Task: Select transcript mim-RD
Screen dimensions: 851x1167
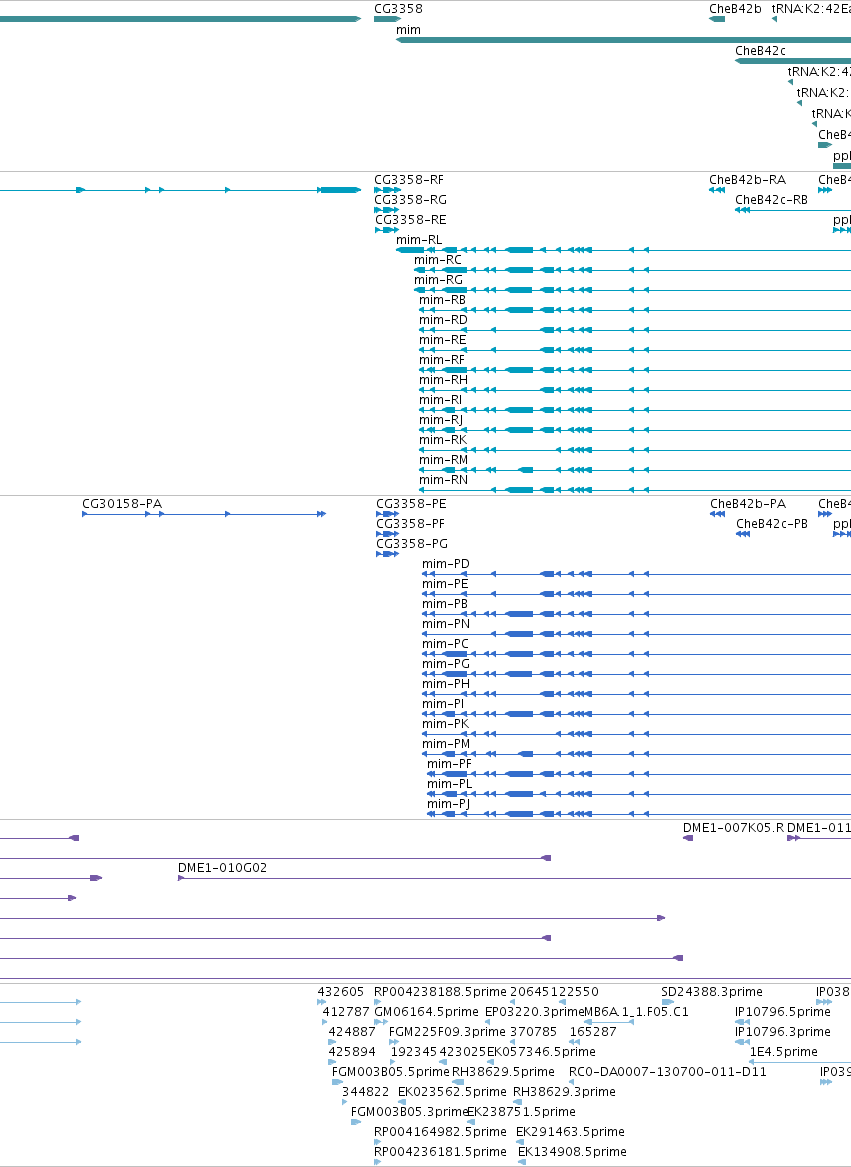Action: tap(443, 321)
